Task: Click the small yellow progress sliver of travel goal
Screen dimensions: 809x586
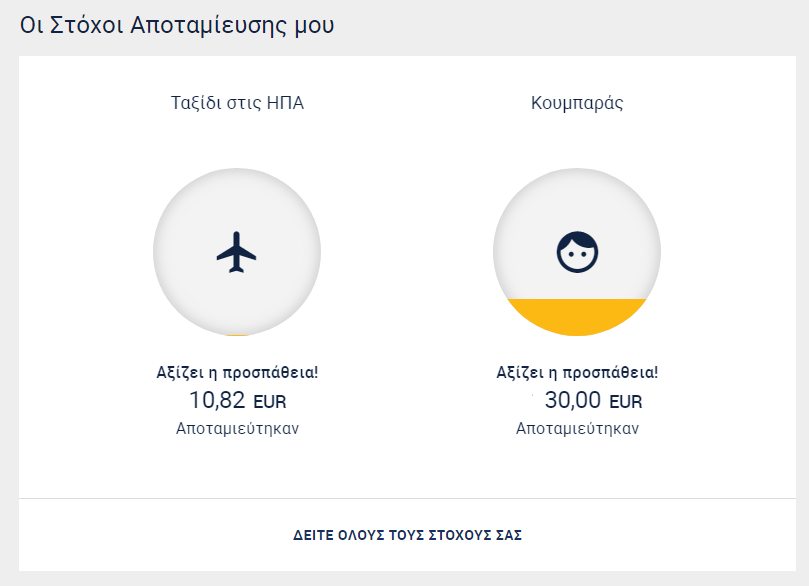Action: [237, 335]
